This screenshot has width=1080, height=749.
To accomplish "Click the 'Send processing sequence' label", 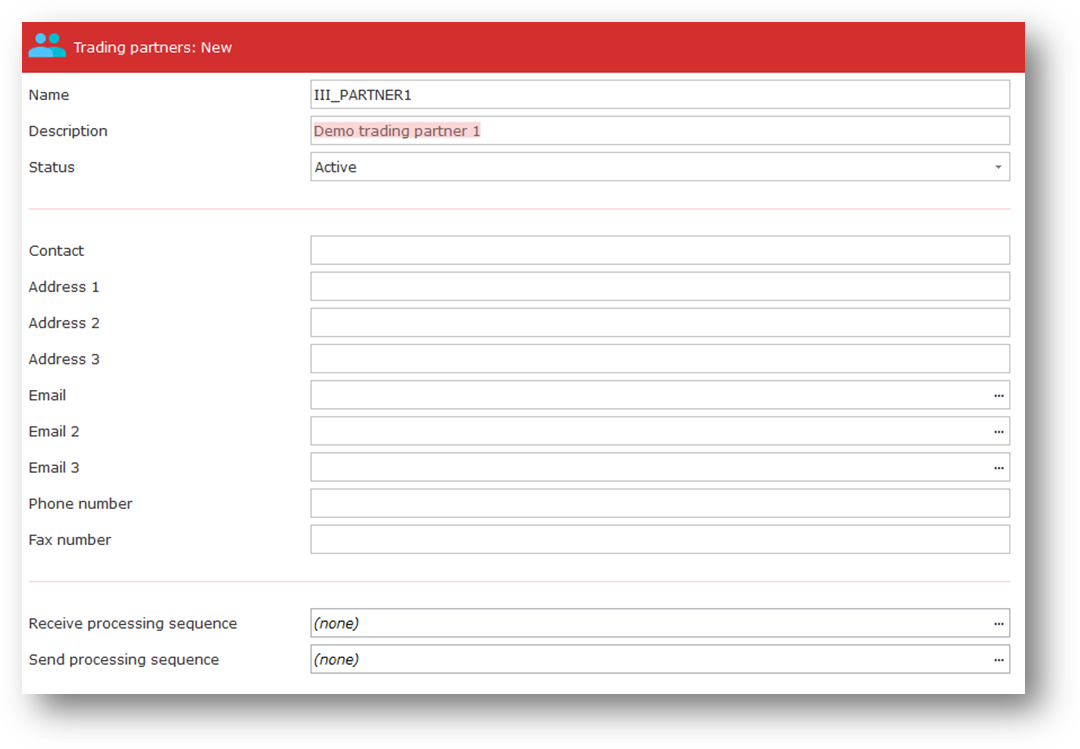I will point(124,659).
